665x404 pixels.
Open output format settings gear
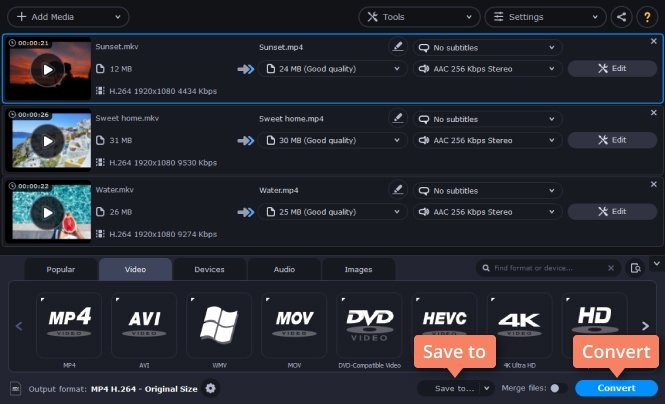pos(210,388)
